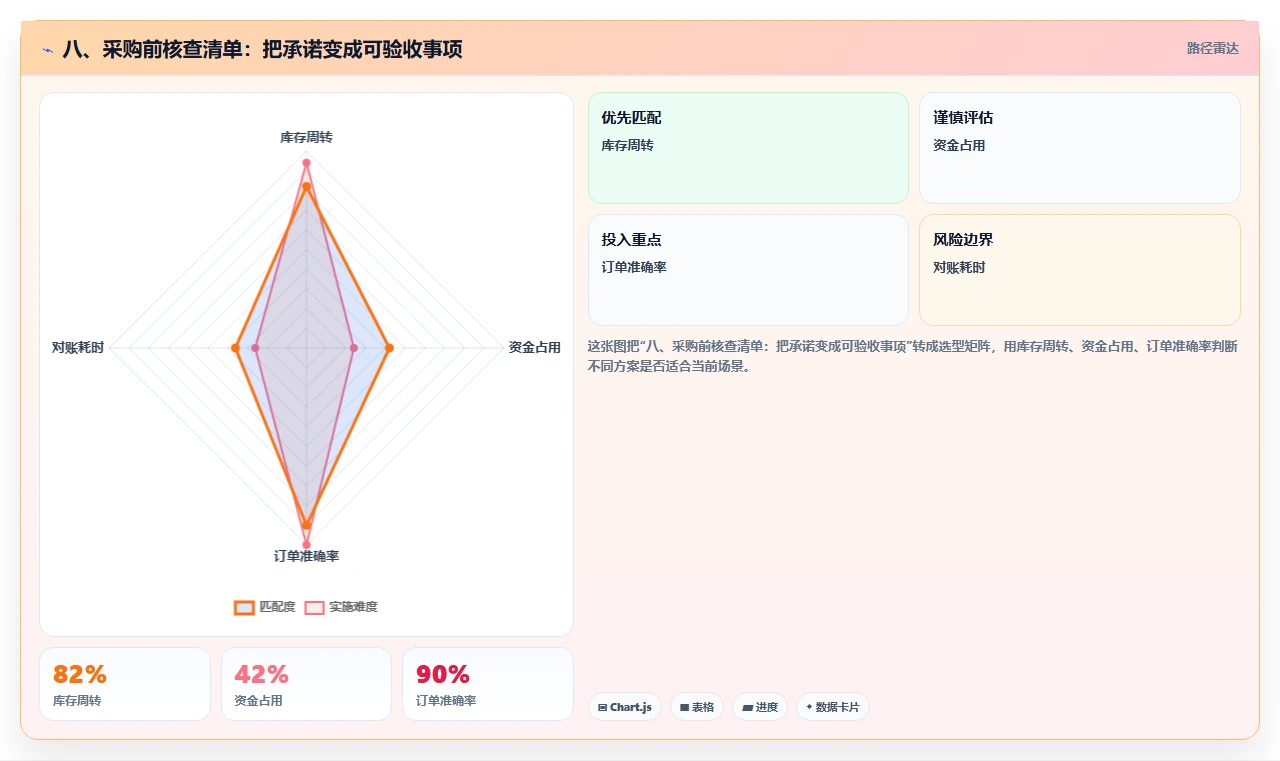The height and width of the screenshot is (761, 1280).
Task: Open the 谨慎评估 card
Action: click(x=1080, y=148)
